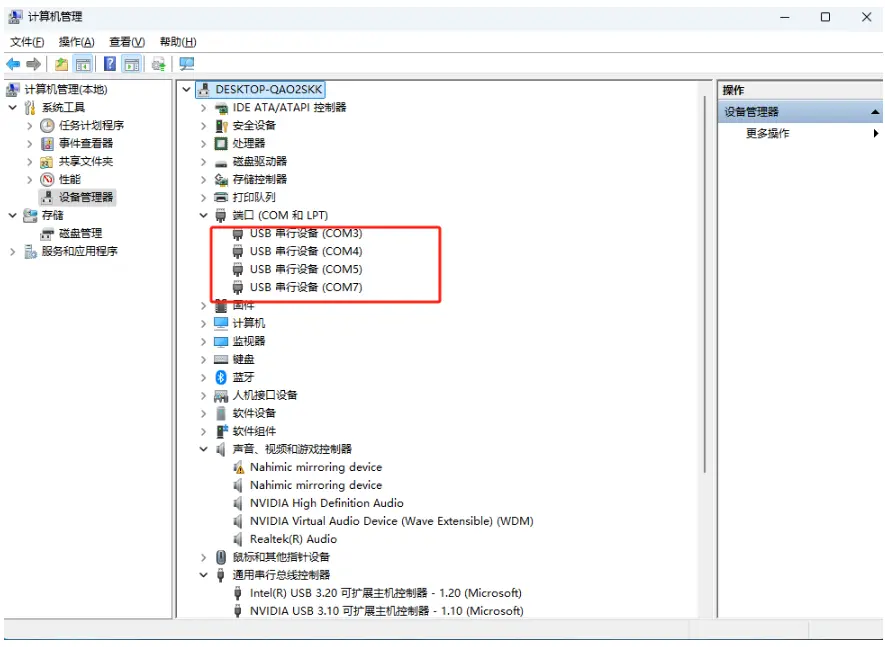Select USB 串行设备 (COM3)

click(306, 233)
